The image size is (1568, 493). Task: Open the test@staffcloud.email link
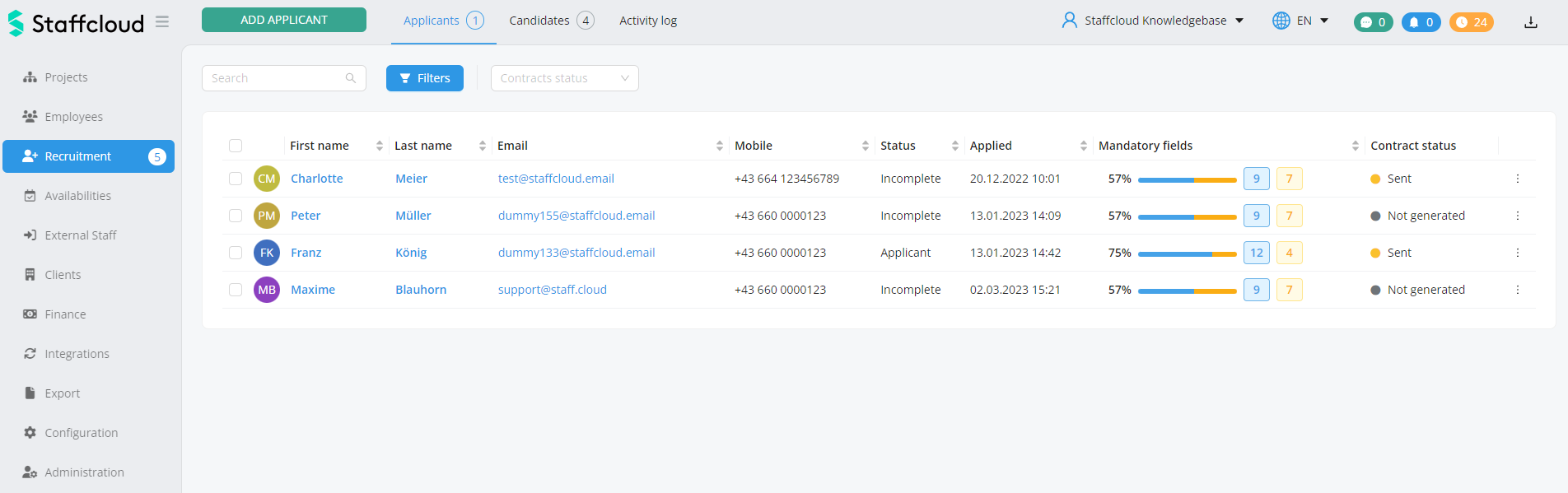(x=556, y=179)
